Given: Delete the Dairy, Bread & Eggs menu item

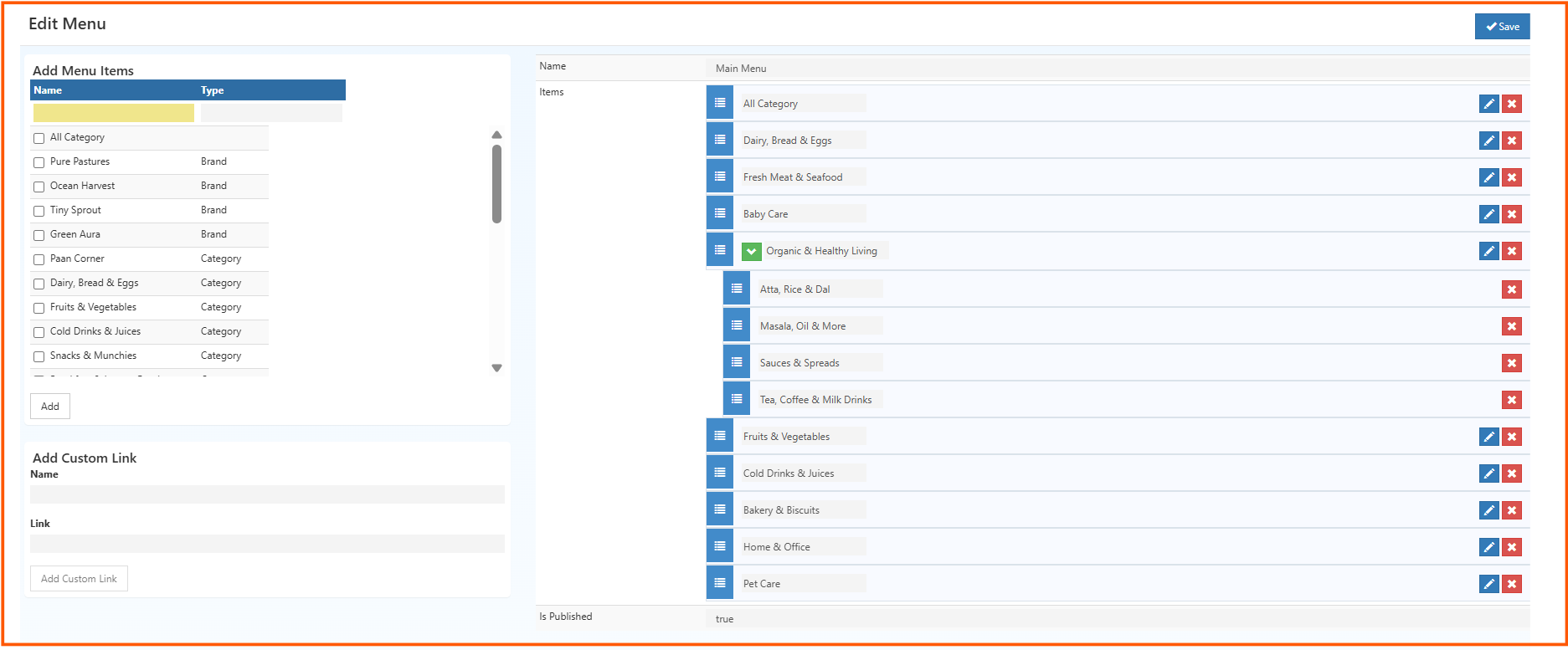Looking at the screenshot, I should [x=1511, y=141].
